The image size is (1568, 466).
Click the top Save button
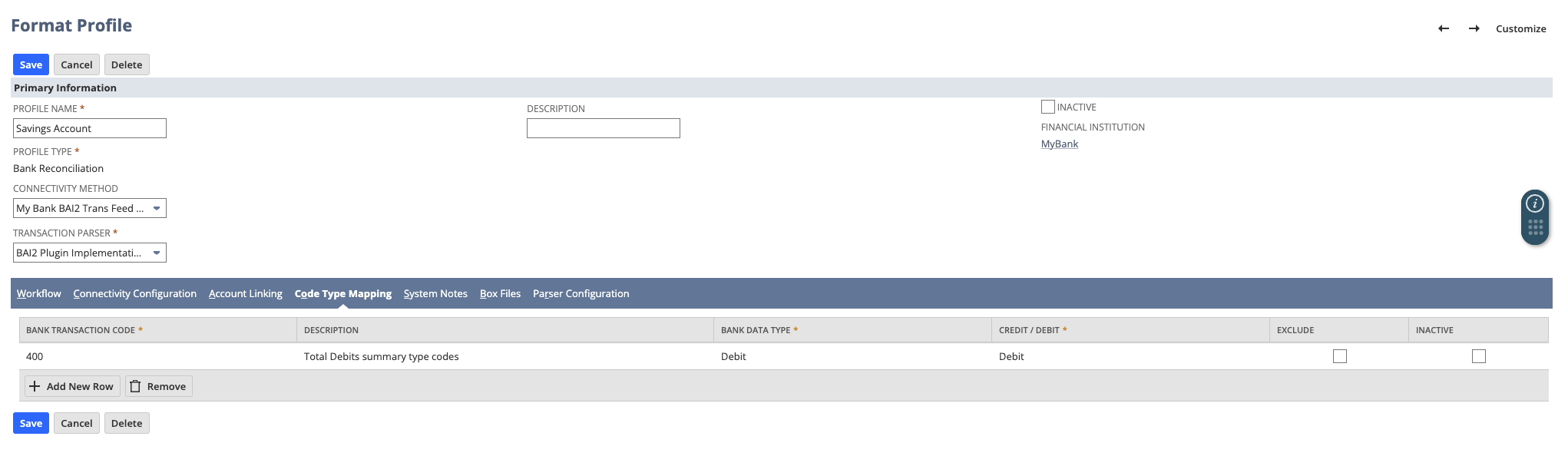(31, 64)
